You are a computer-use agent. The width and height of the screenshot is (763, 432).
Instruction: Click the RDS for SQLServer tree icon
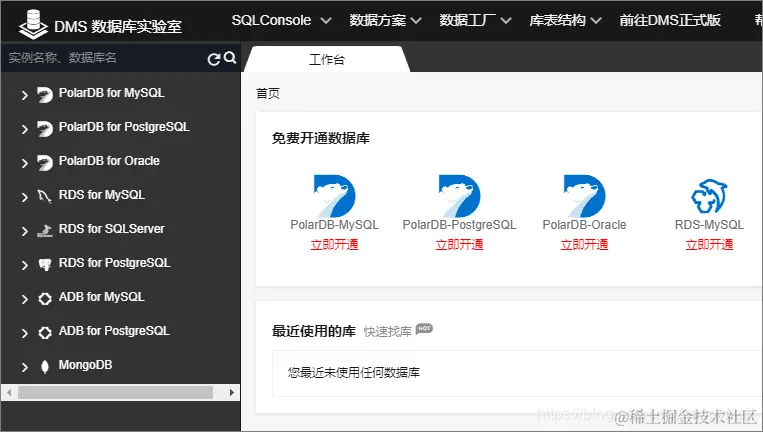click(x=45, y=231)
